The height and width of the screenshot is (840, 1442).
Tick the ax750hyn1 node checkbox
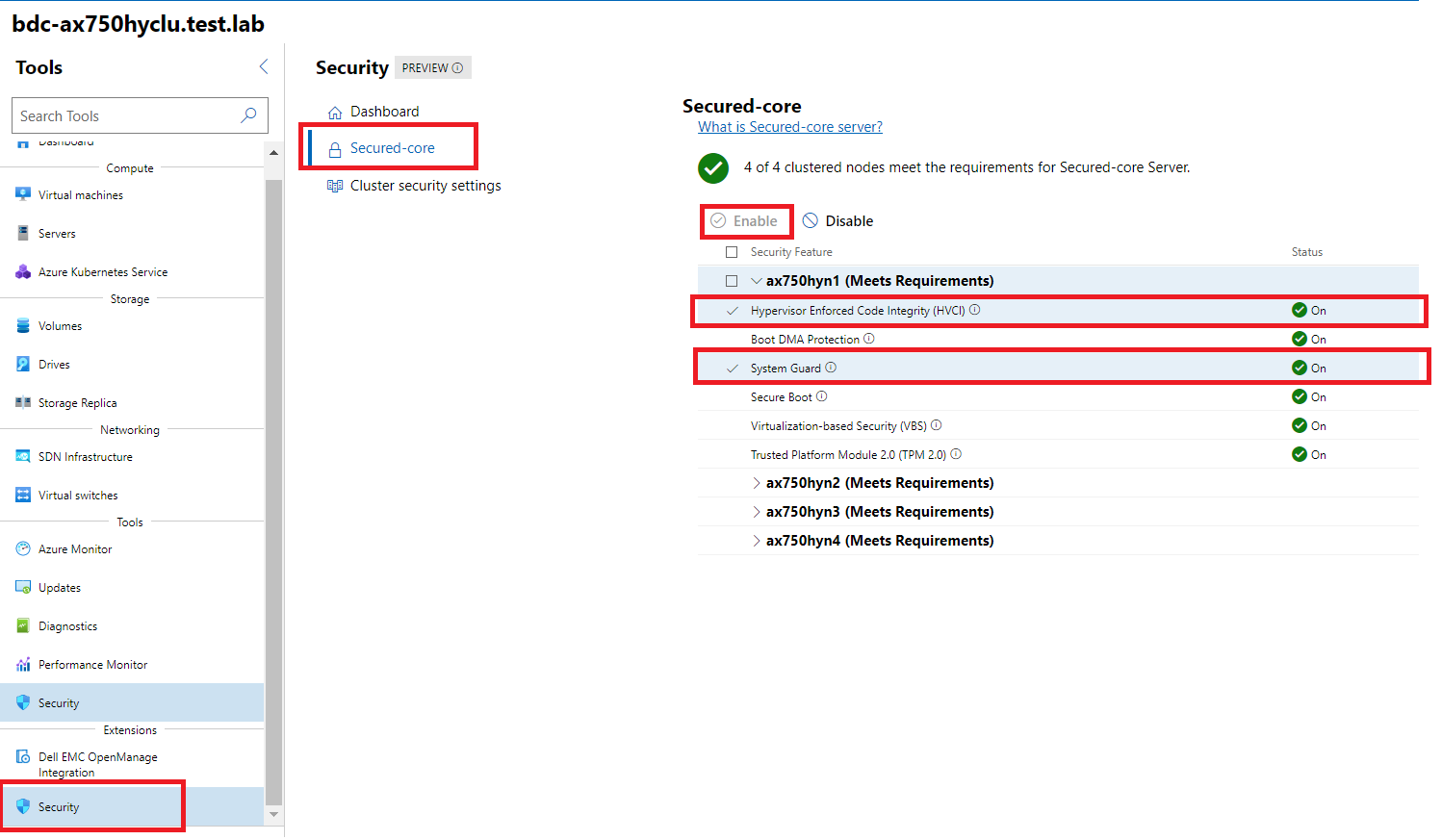tap(732, 281)
